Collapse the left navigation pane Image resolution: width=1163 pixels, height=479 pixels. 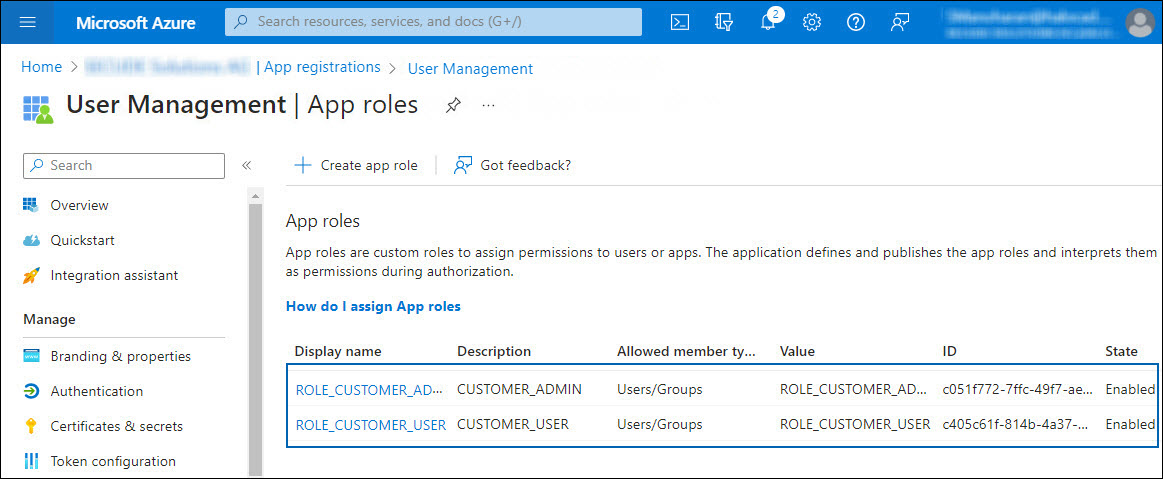[x=246, y=166]
